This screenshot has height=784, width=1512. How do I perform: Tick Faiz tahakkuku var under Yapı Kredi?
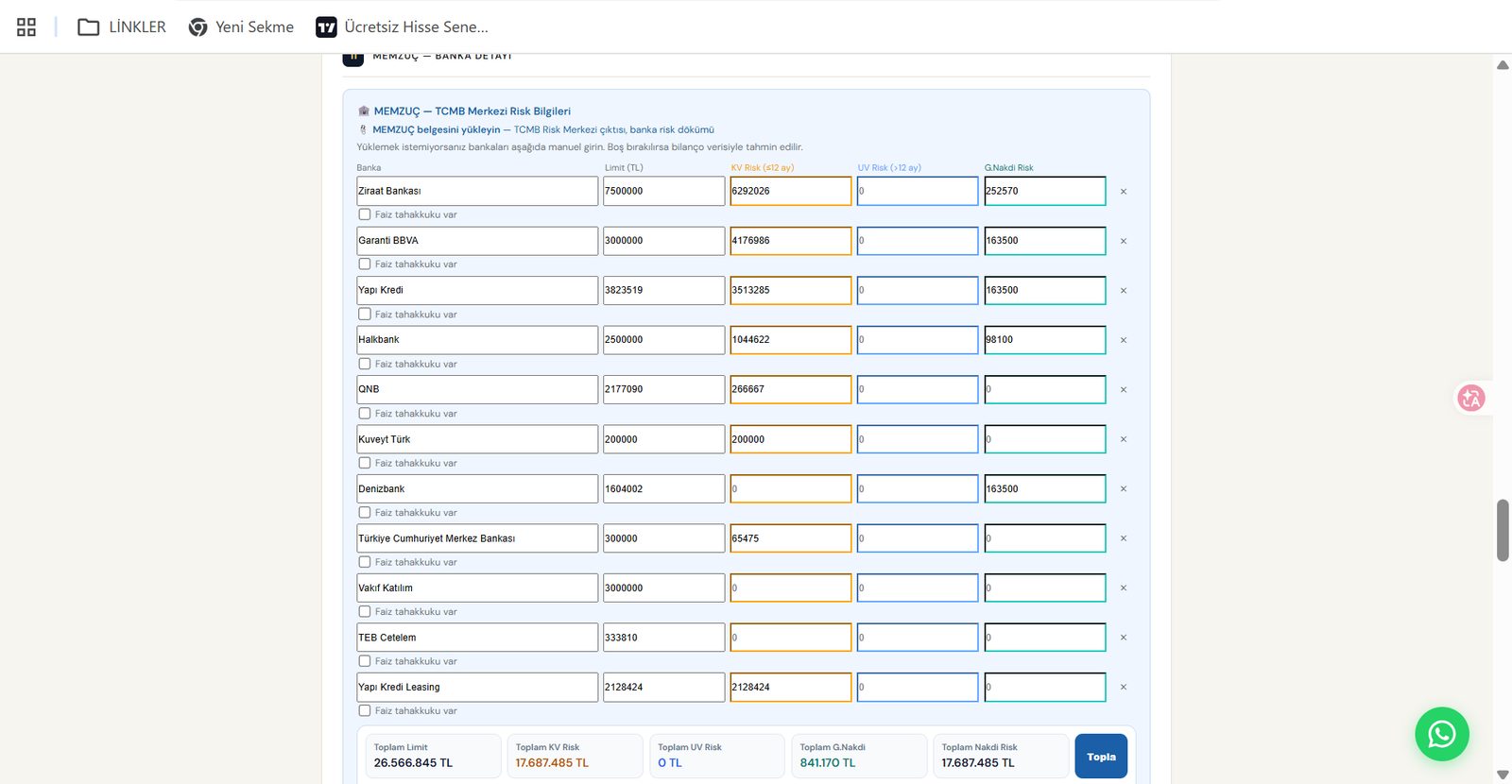click(x=365, y=315)
